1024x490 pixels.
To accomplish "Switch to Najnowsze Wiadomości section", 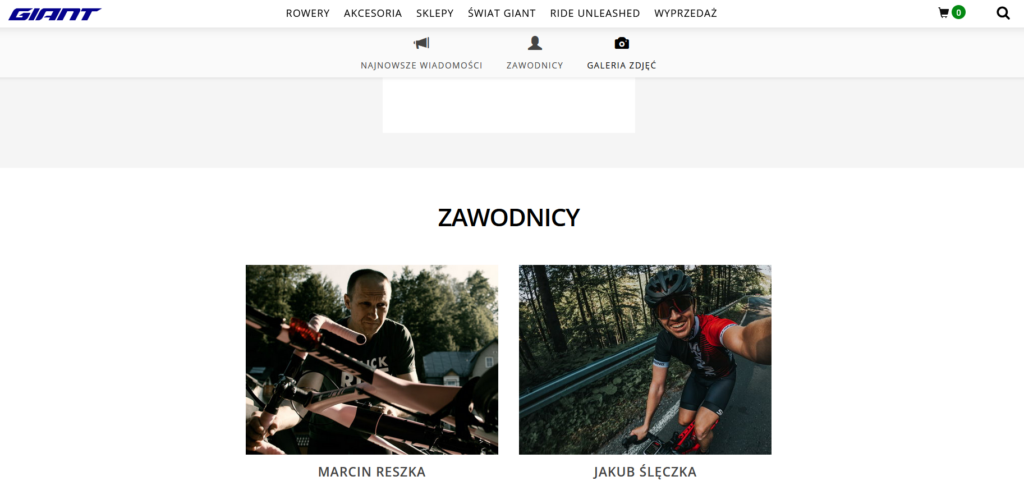I will coord(421,65).
